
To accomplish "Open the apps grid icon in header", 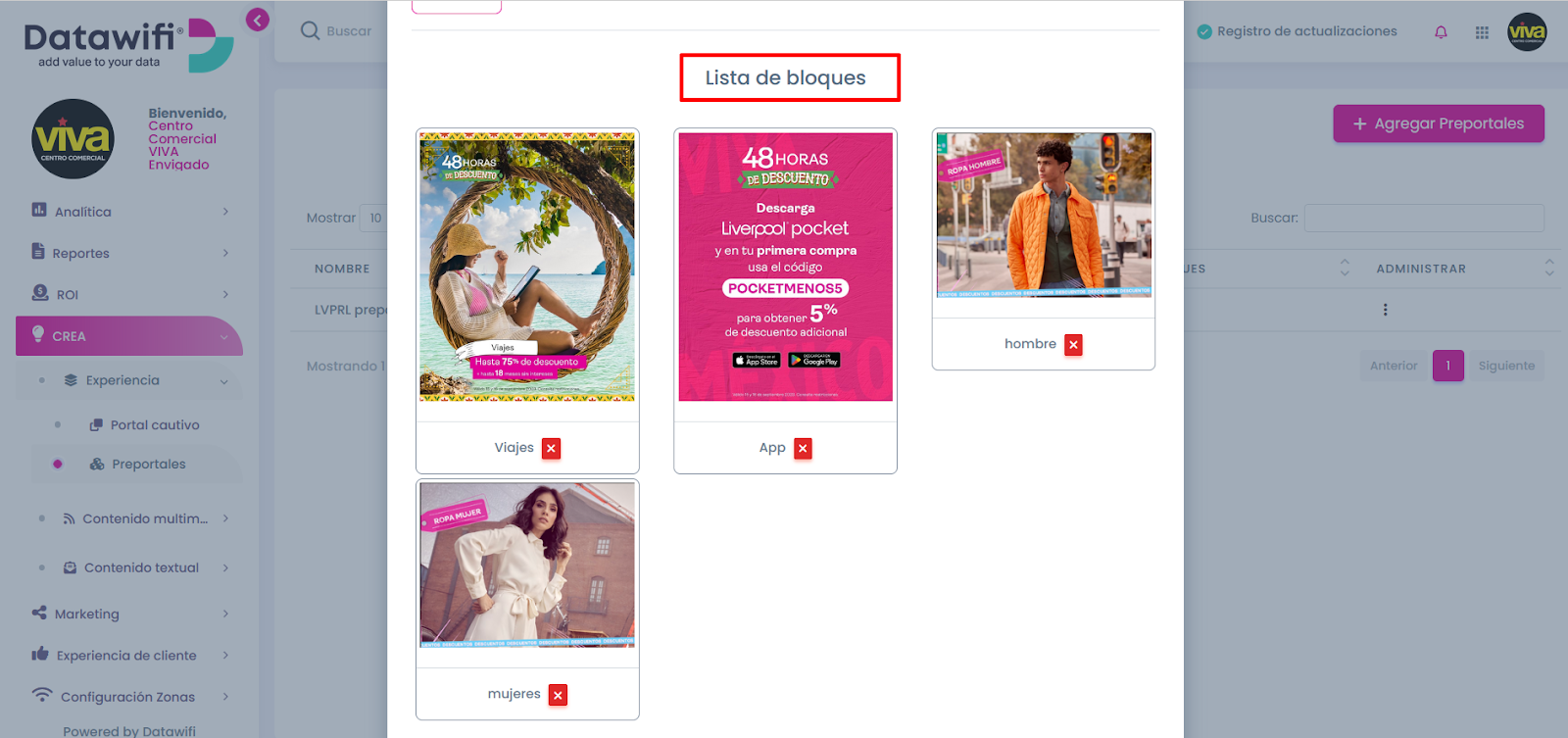I will click(1482, 32).
